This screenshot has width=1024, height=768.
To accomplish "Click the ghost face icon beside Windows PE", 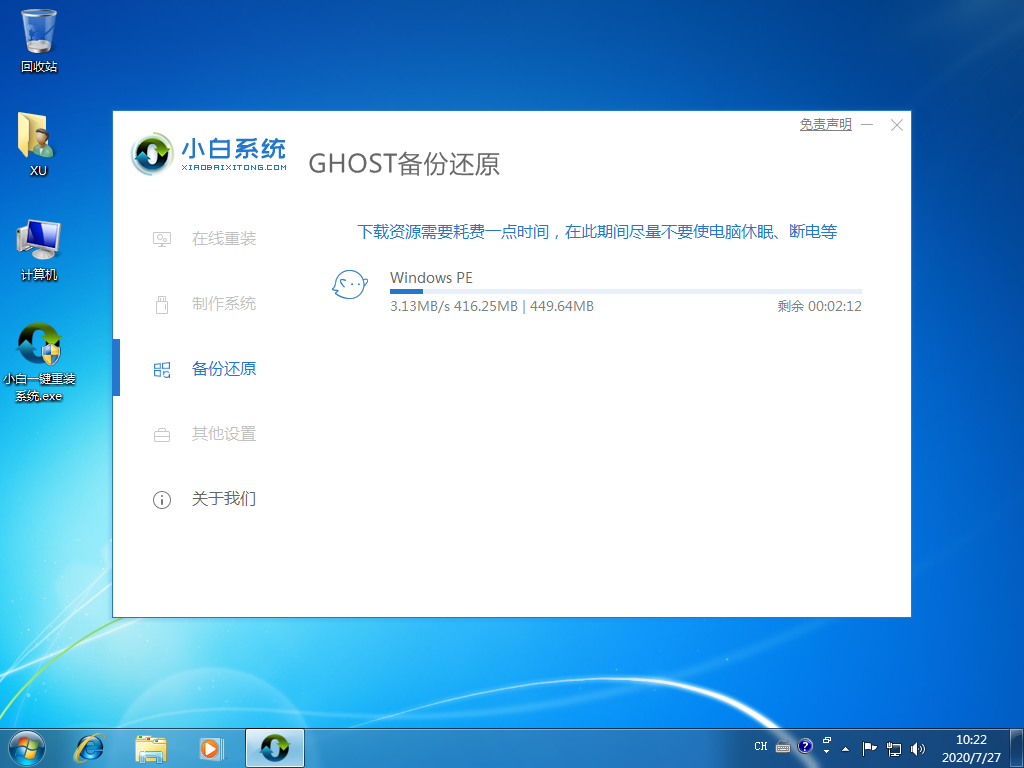I will point(350,285).
